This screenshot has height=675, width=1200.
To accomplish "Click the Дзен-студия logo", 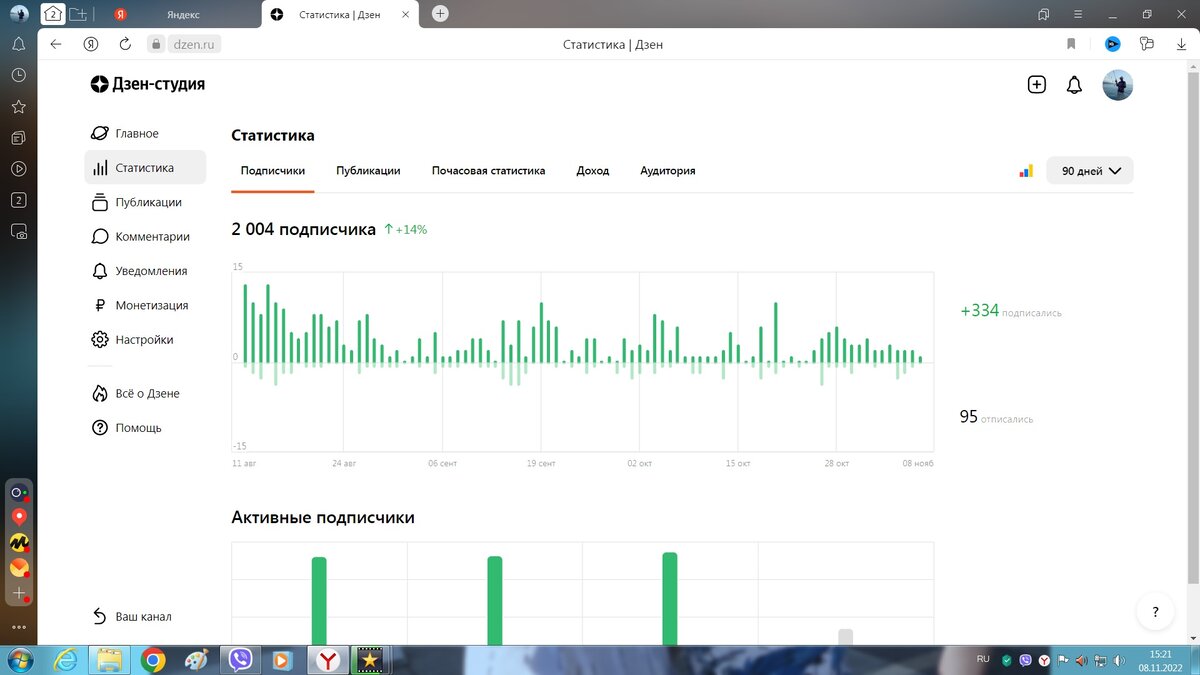I will click(x=148, y=85).
